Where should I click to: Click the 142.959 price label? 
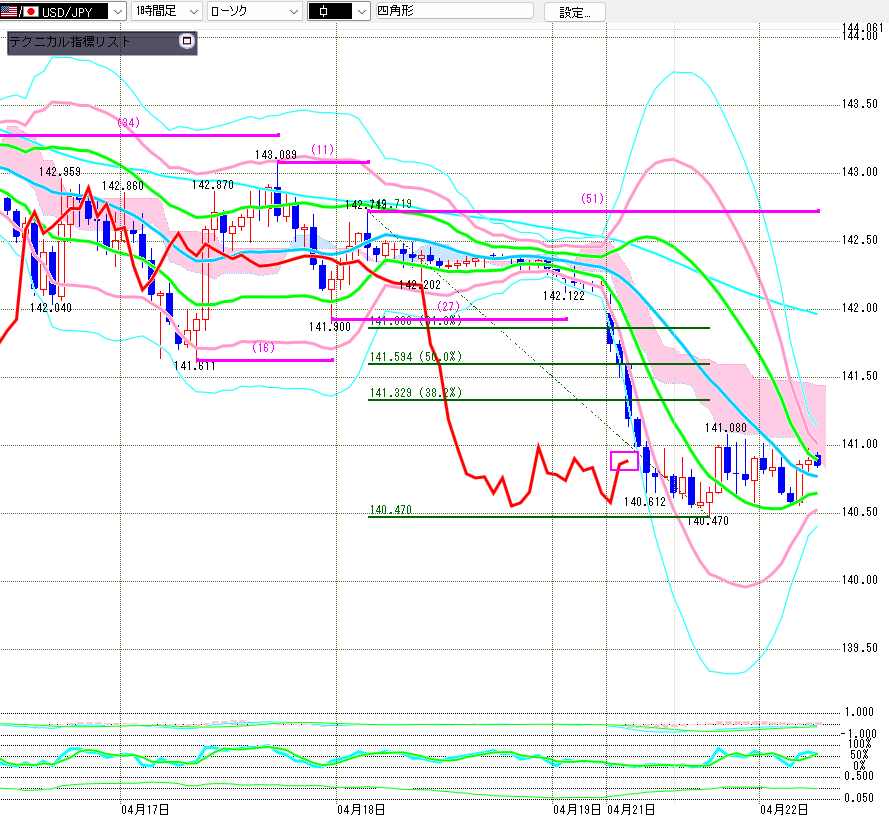[x=60, y=172]
